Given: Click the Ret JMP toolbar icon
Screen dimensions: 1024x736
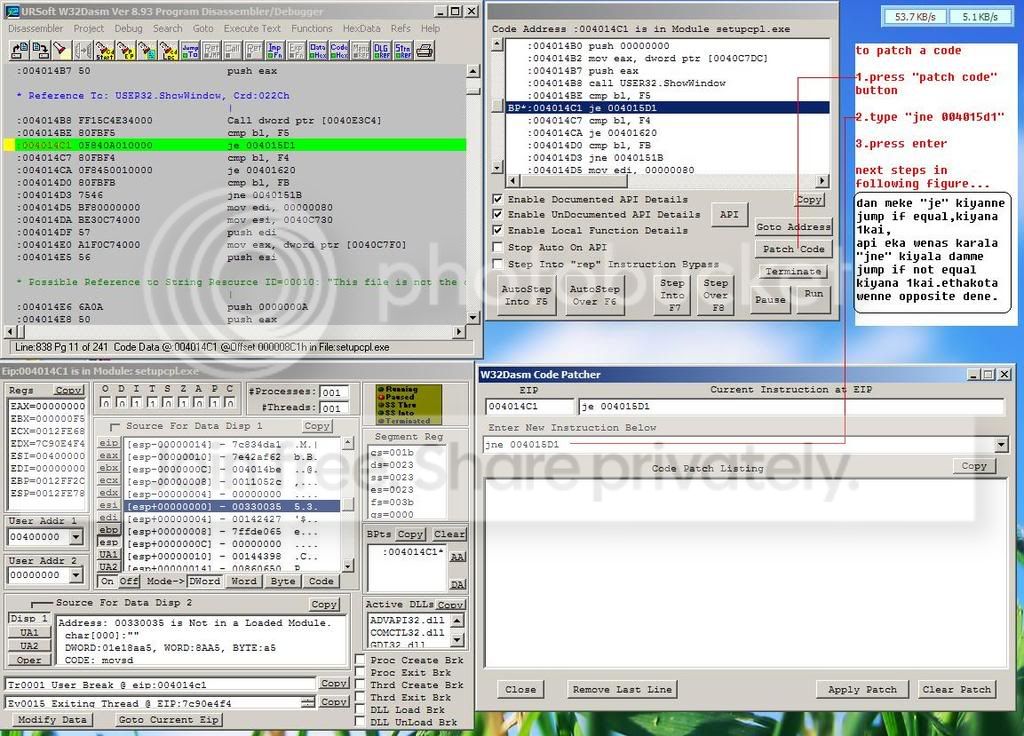Looking at the screenshot, I should (212, 50).
